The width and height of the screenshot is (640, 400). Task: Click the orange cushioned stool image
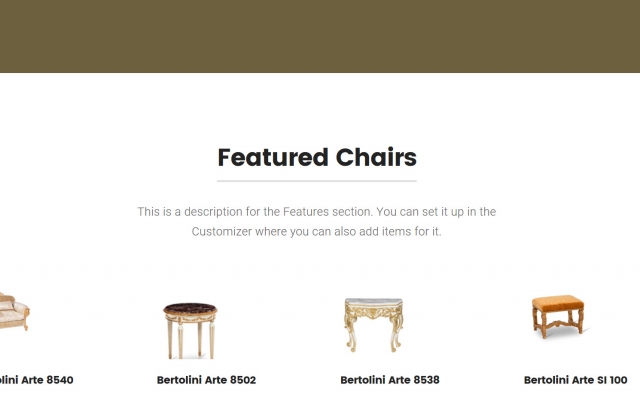559,316
